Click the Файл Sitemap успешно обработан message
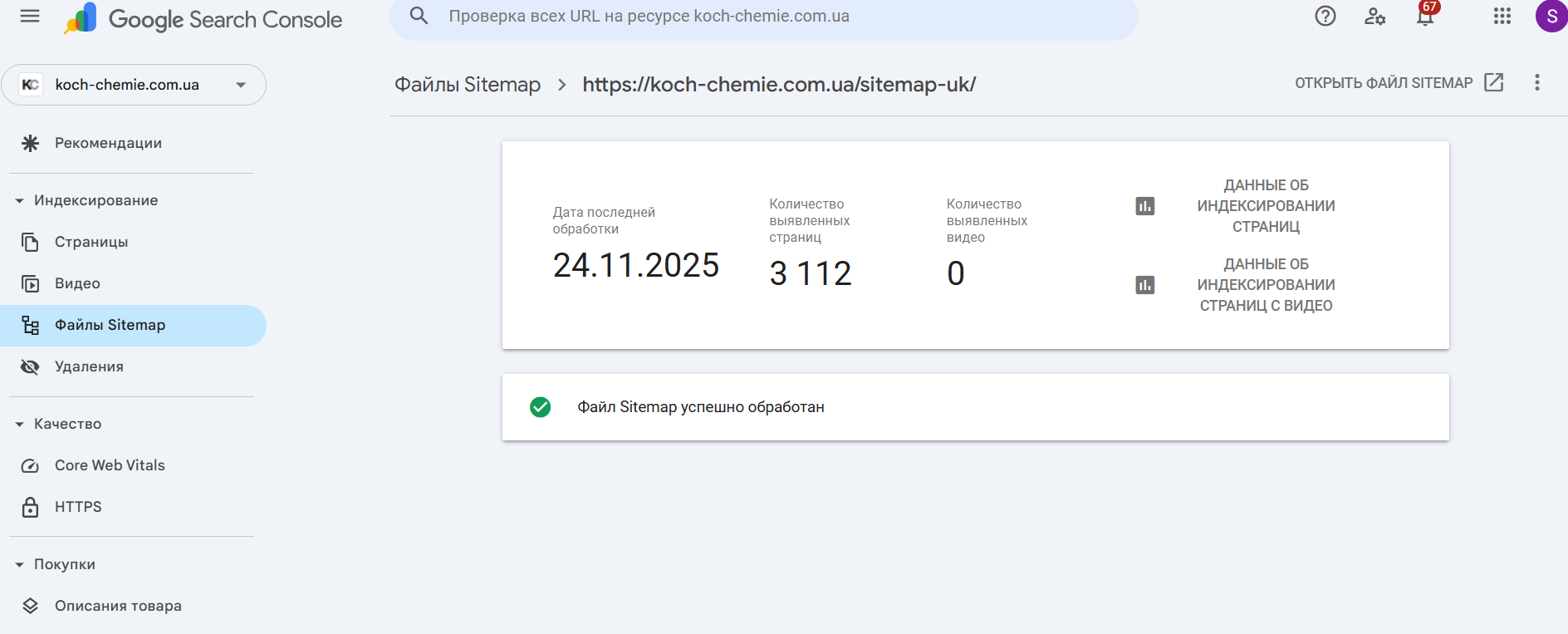The height and width of the screenshot is (634, 1568). [701, 407]
